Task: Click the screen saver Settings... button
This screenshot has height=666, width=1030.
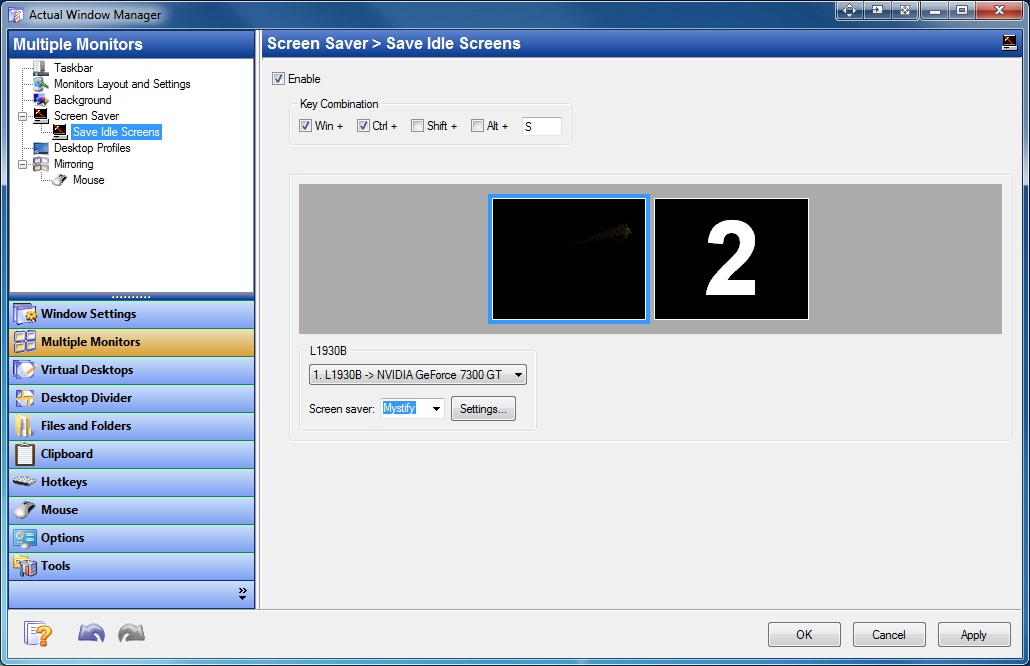Action: 483,409
